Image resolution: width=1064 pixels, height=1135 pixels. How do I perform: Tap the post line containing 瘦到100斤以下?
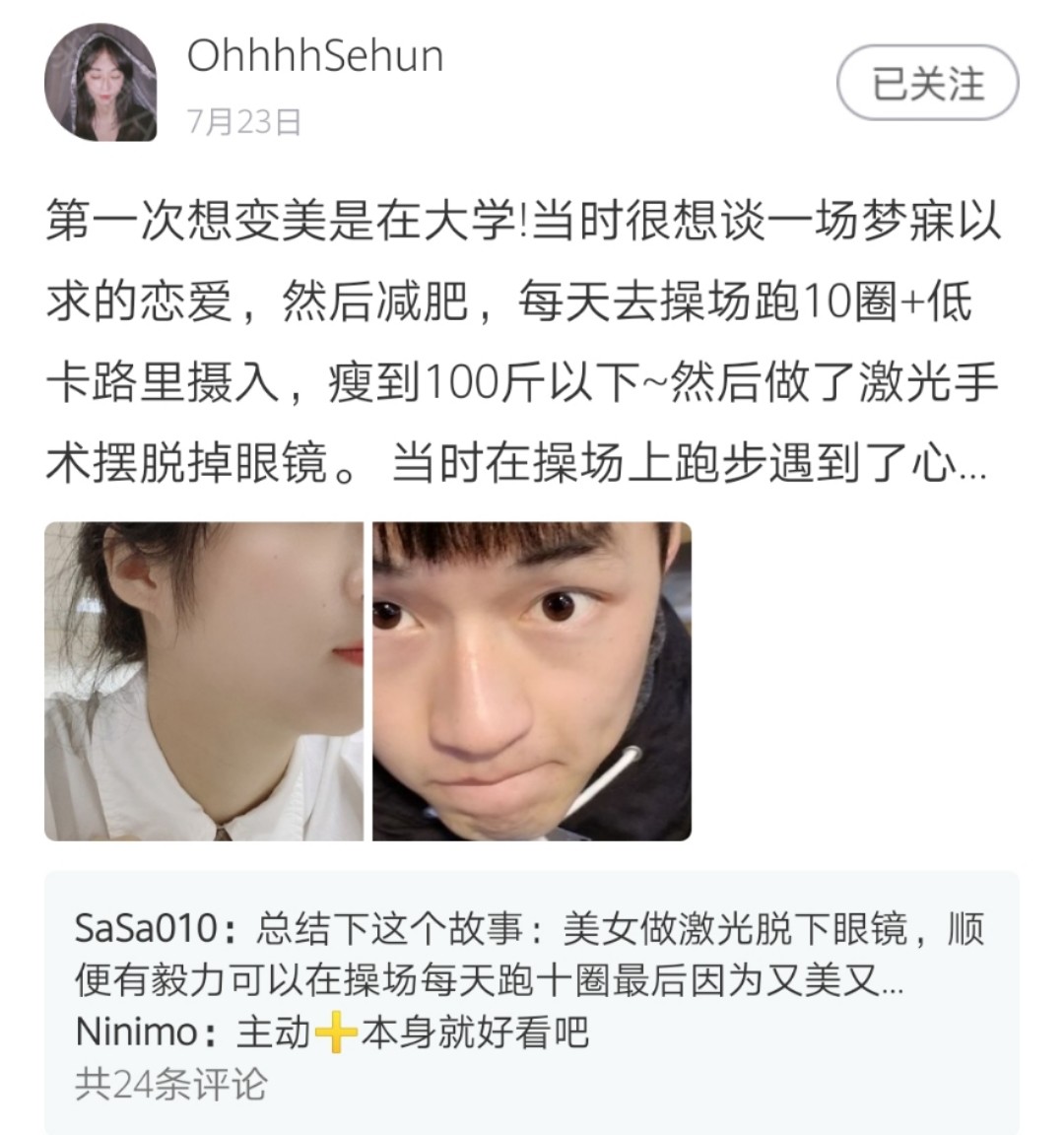[522, 383]
